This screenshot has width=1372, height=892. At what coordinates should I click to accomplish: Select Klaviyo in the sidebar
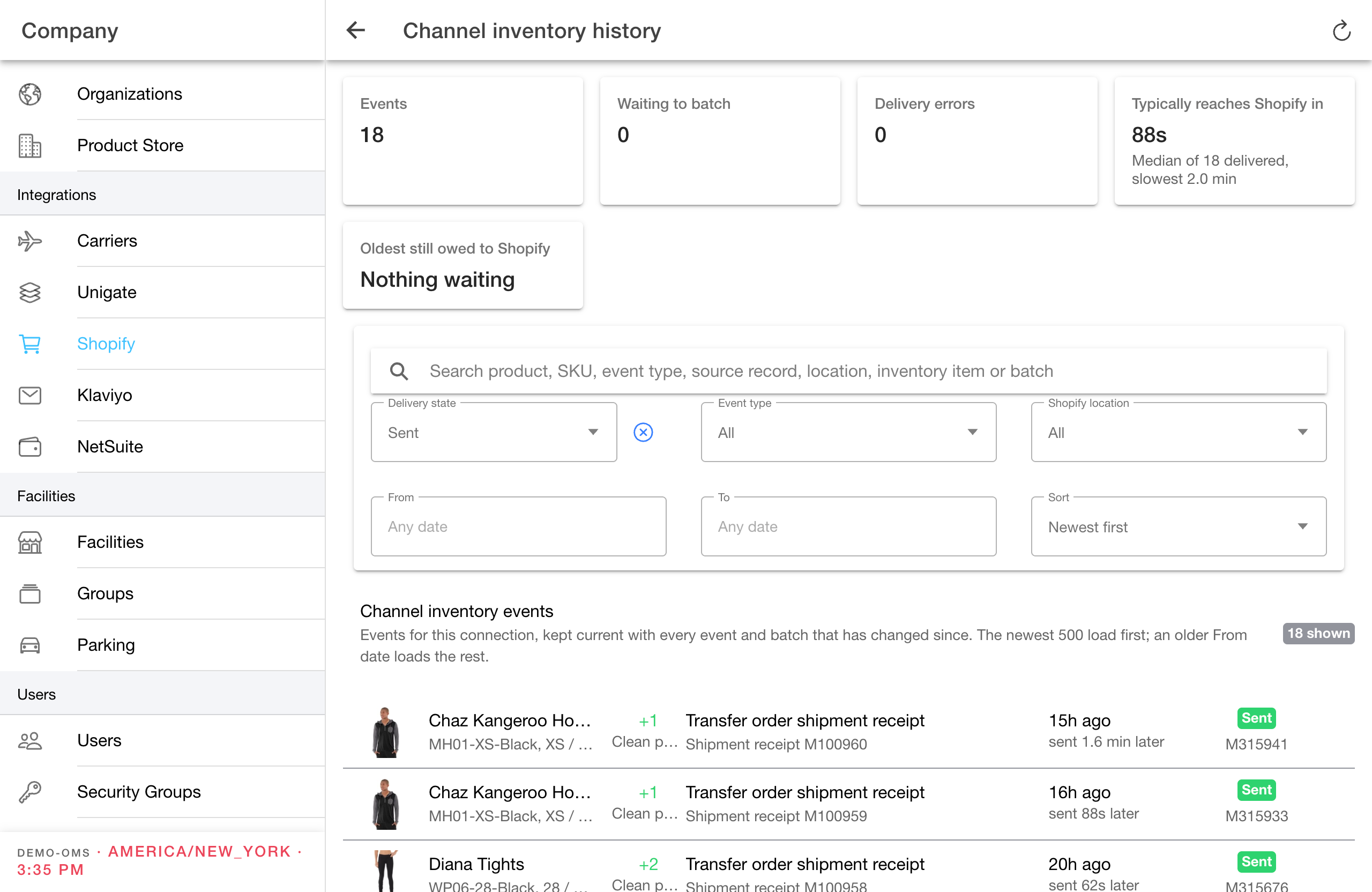162,395
